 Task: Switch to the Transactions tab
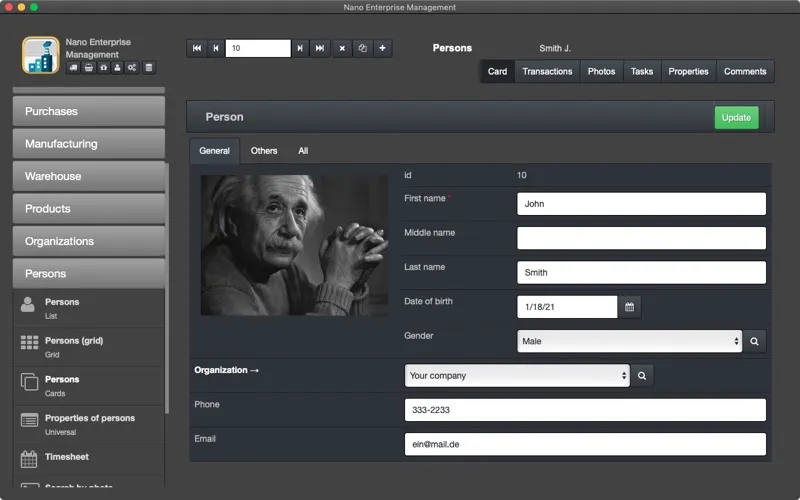(547, 71)
